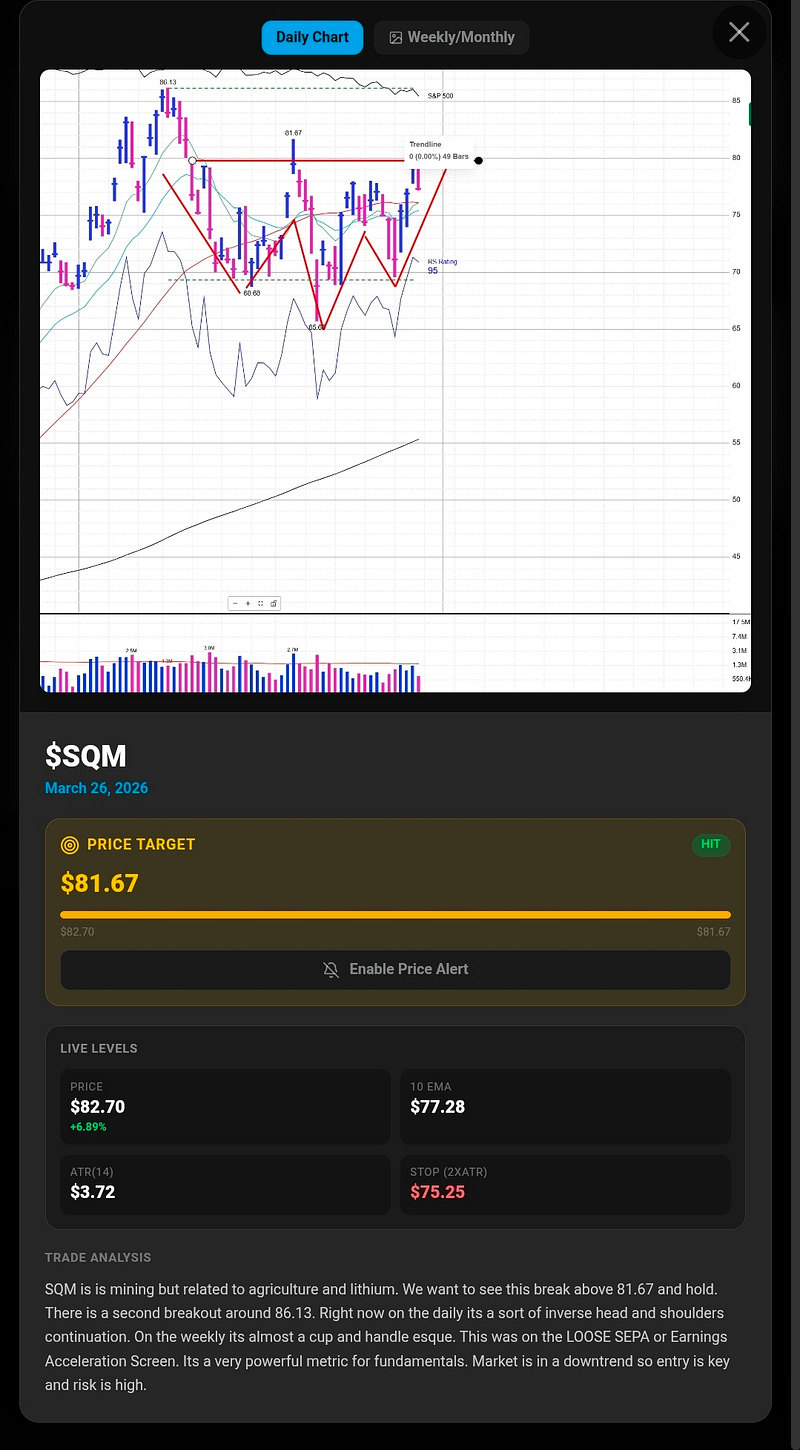Click the S&P 500 label on chart
The width and height of the screenshot is (800, 1450).
[440, 95]
